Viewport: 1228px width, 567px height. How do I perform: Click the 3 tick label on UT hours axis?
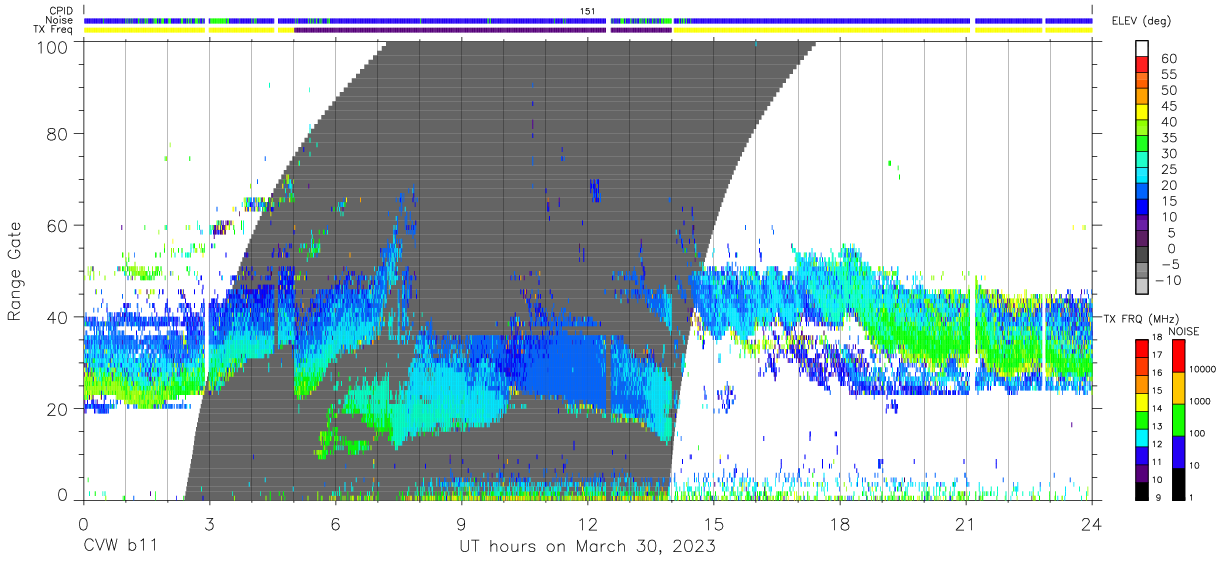(x=209, y=523)
